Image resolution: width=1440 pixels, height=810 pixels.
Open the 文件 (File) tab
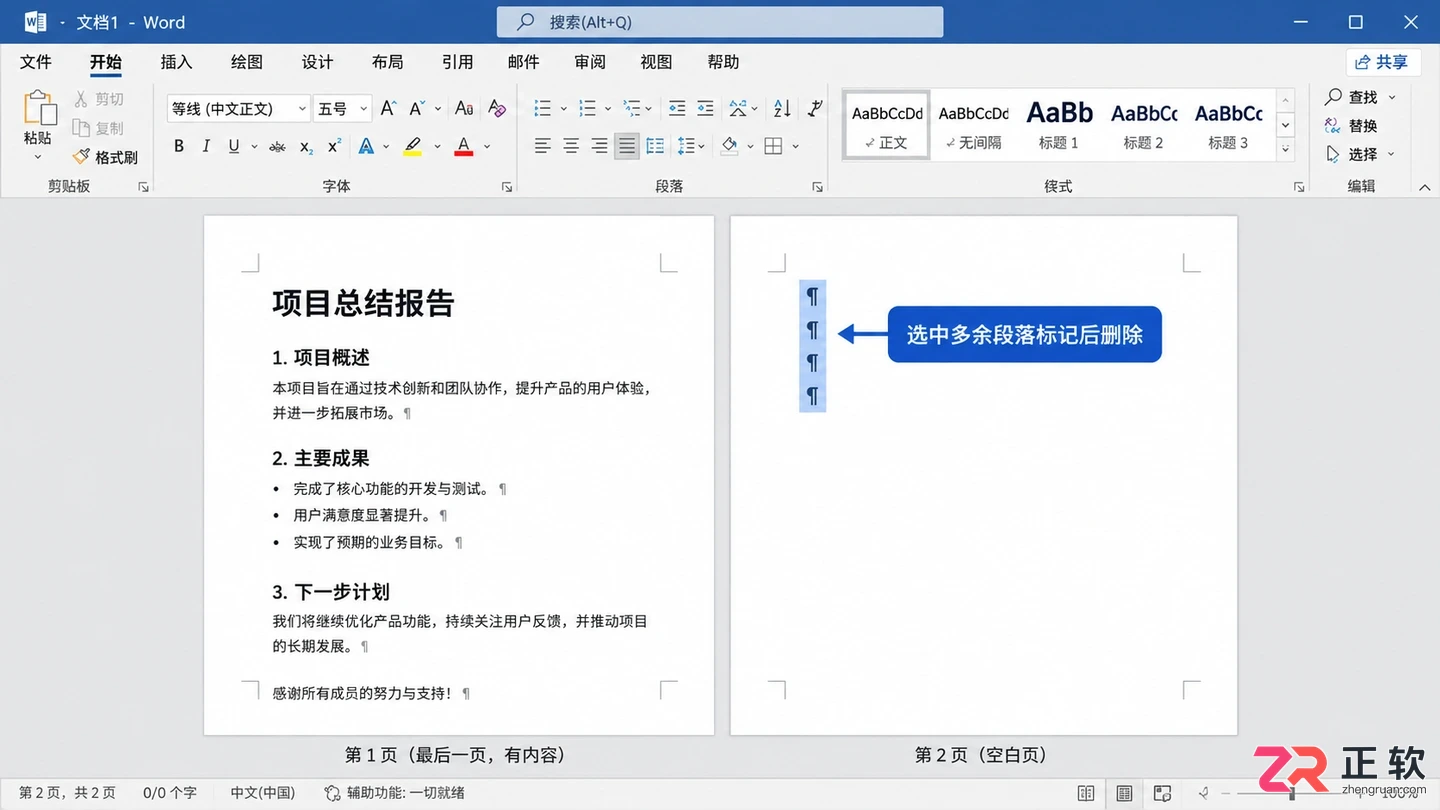point(36,62)
